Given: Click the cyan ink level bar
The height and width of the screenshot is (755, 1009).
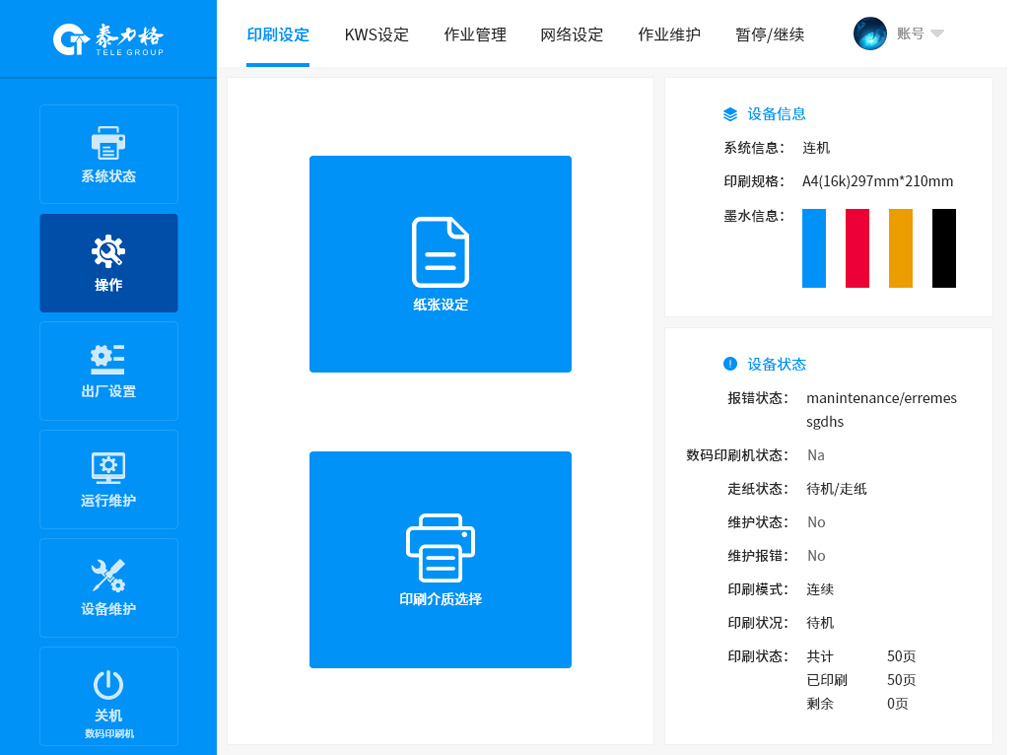Looking at the screenshot, I should [x=813, y=248].
